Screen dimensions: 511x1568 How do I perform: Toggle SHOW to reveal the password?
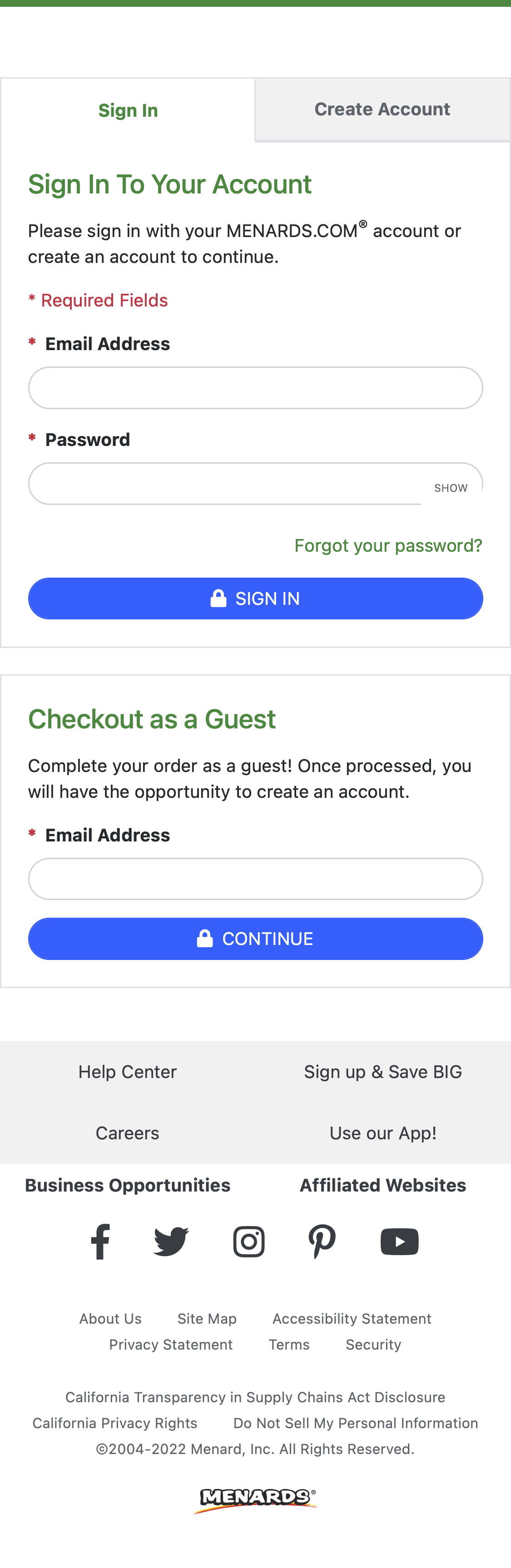451,488
